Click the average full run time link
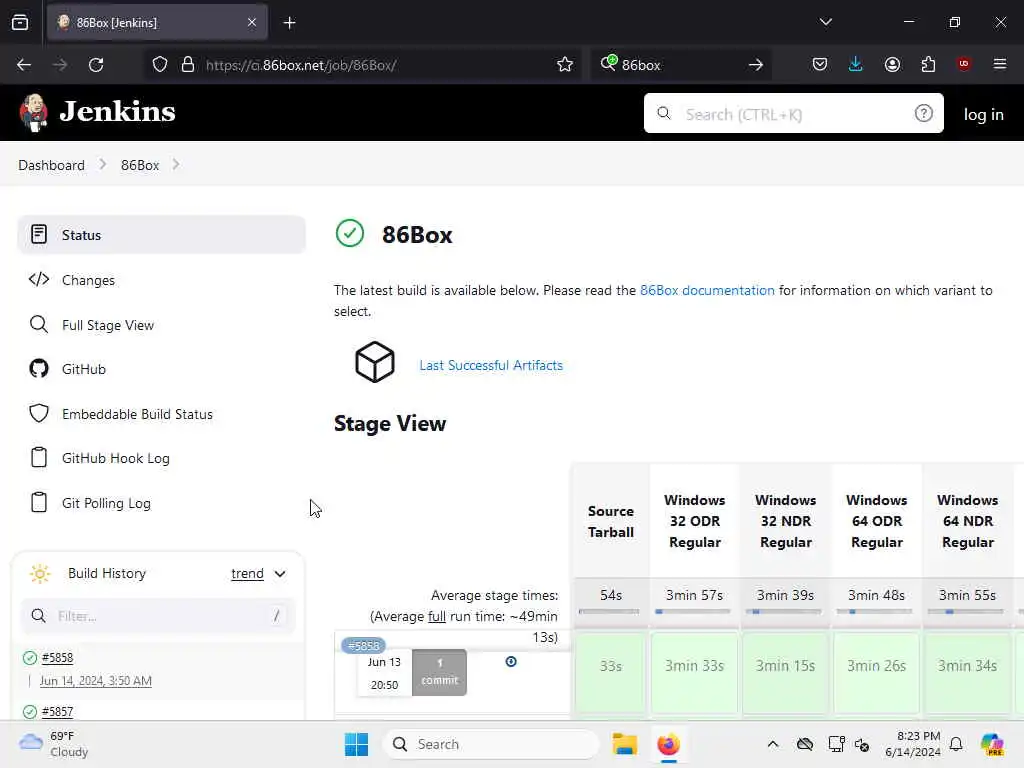1024x768 pixels. pos(436,616)
